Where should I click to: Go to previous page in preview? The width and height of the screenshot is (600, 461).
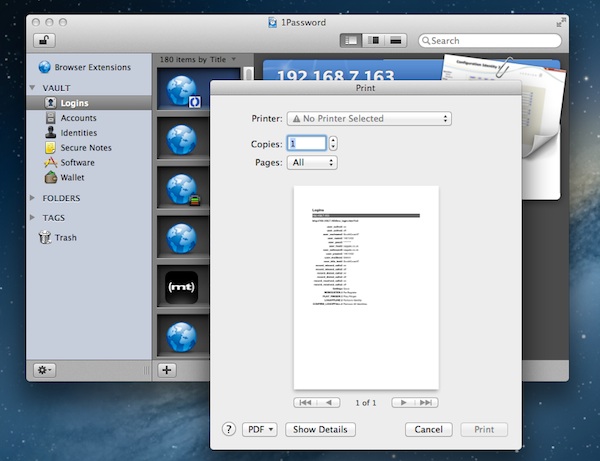(x=329, y=402)
